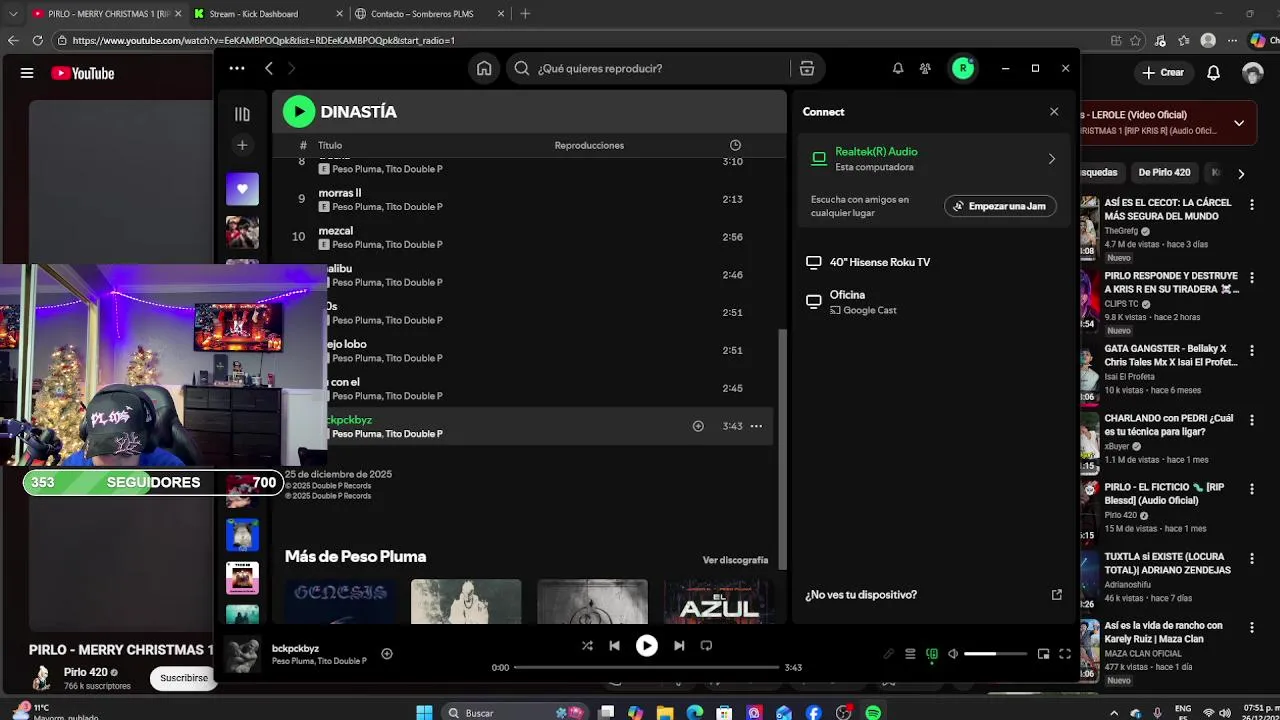Adjust Spotify volume slider

[x=995, y=654]
